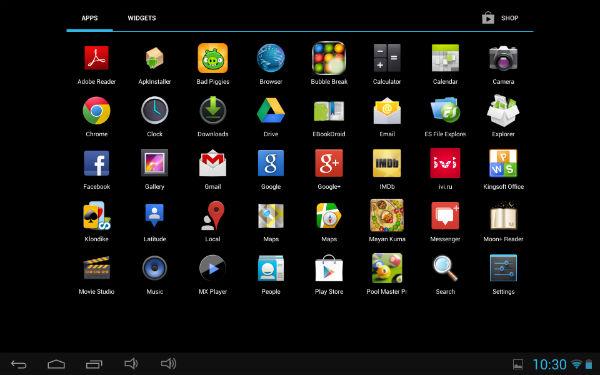
Task: Tap the Back navigation button
Action: [19, 364]
